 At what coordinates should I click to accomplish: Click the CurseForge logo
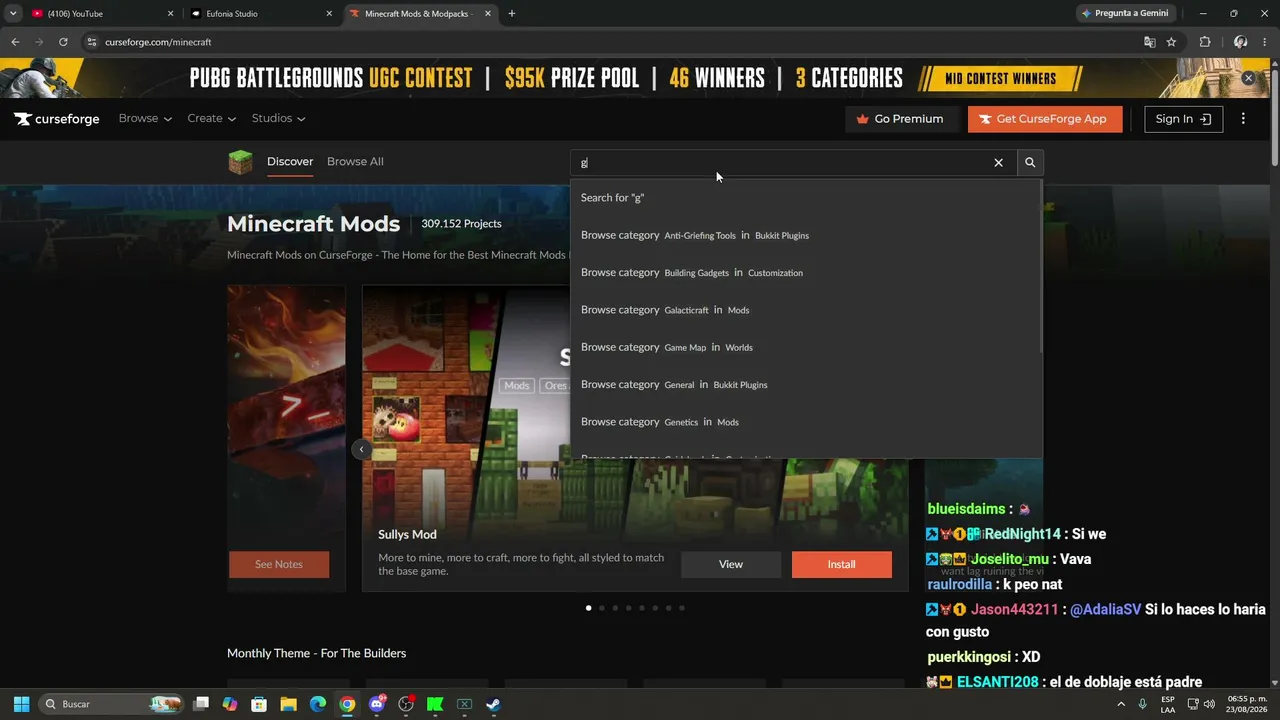(x=57, y=119)
